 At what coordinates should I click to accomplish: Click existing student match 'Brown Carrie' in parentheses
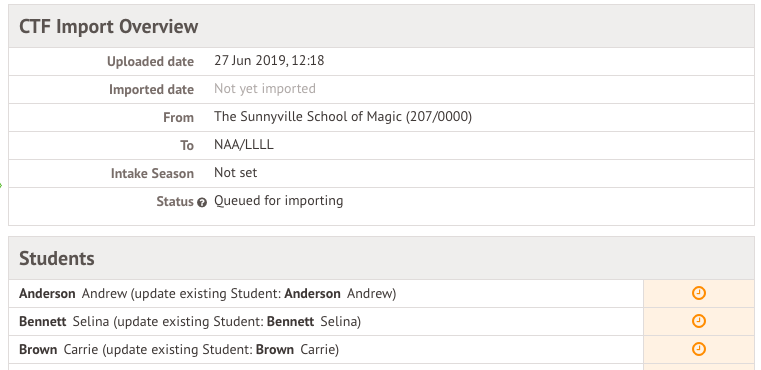tap(295, 350)
